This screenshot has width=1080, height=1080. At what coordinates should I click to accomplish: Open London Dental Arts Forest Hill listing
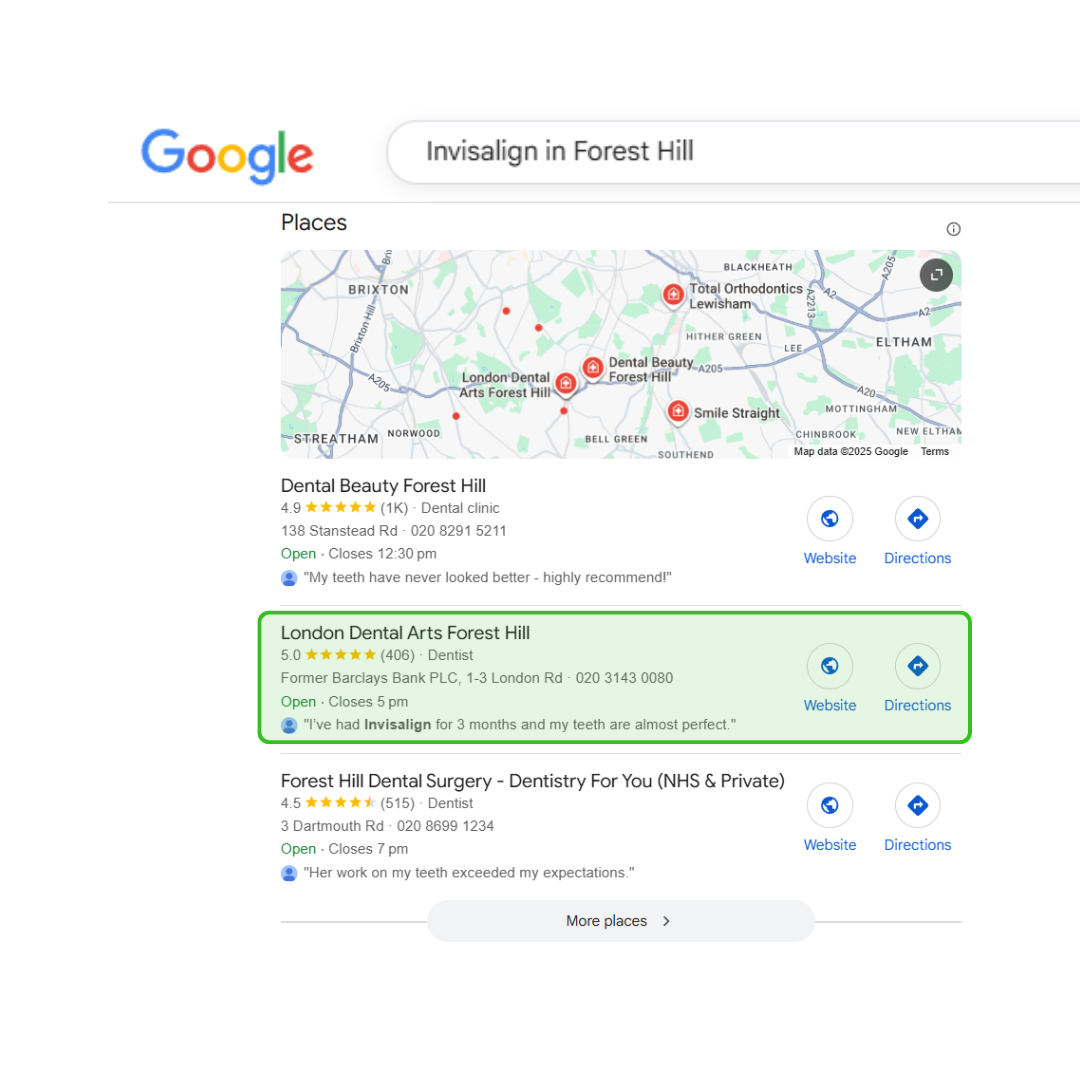[405, 633]
